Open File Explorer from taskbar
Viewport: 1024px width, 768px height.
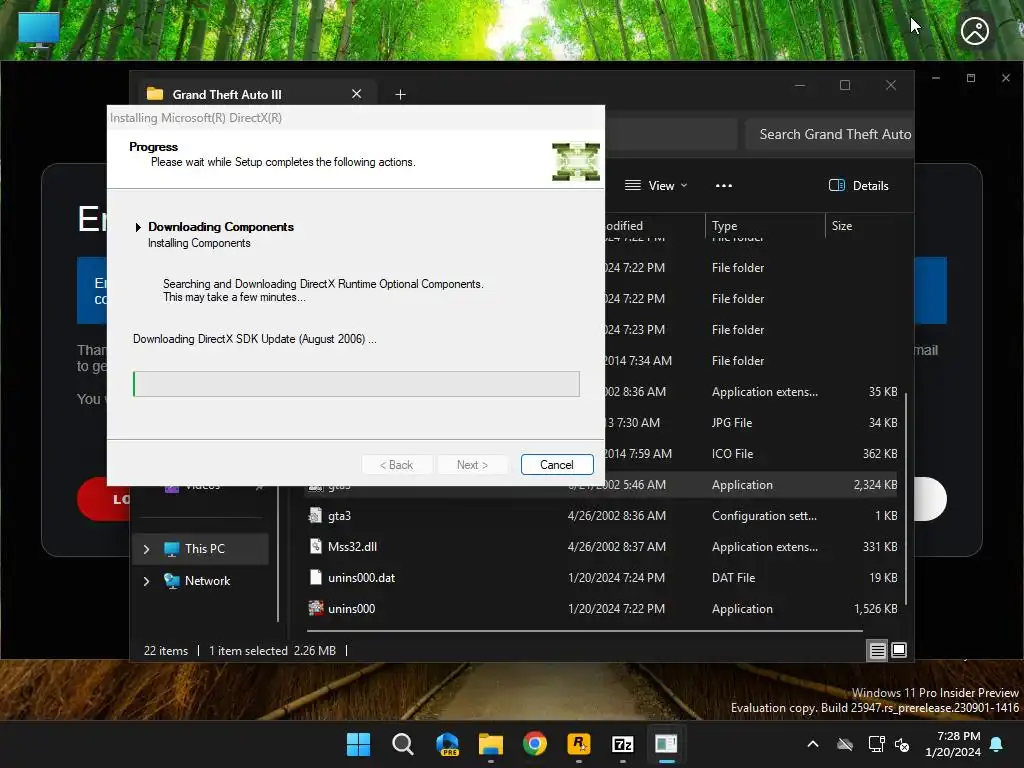tap(490, 744)
